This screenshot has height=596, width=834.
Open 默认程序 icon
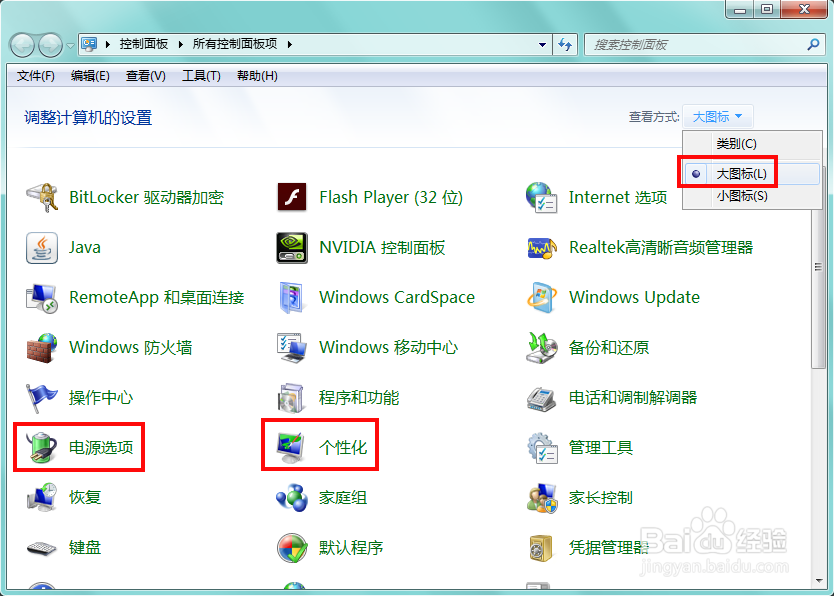291,548
